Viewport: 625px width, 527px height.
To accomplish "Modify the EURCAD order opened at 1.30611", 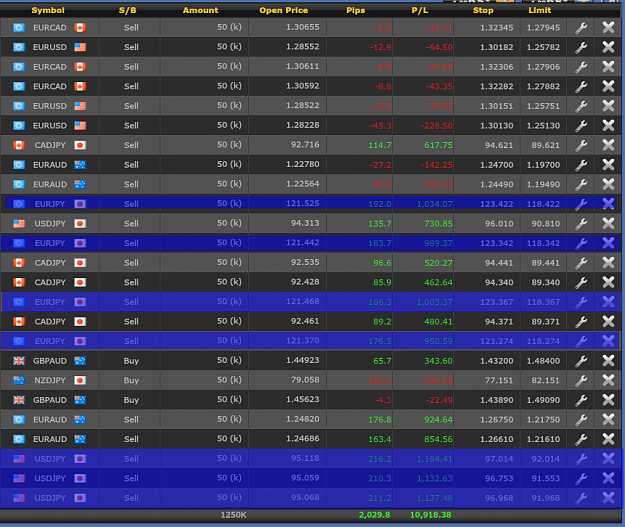I will [x=581, y=67].
